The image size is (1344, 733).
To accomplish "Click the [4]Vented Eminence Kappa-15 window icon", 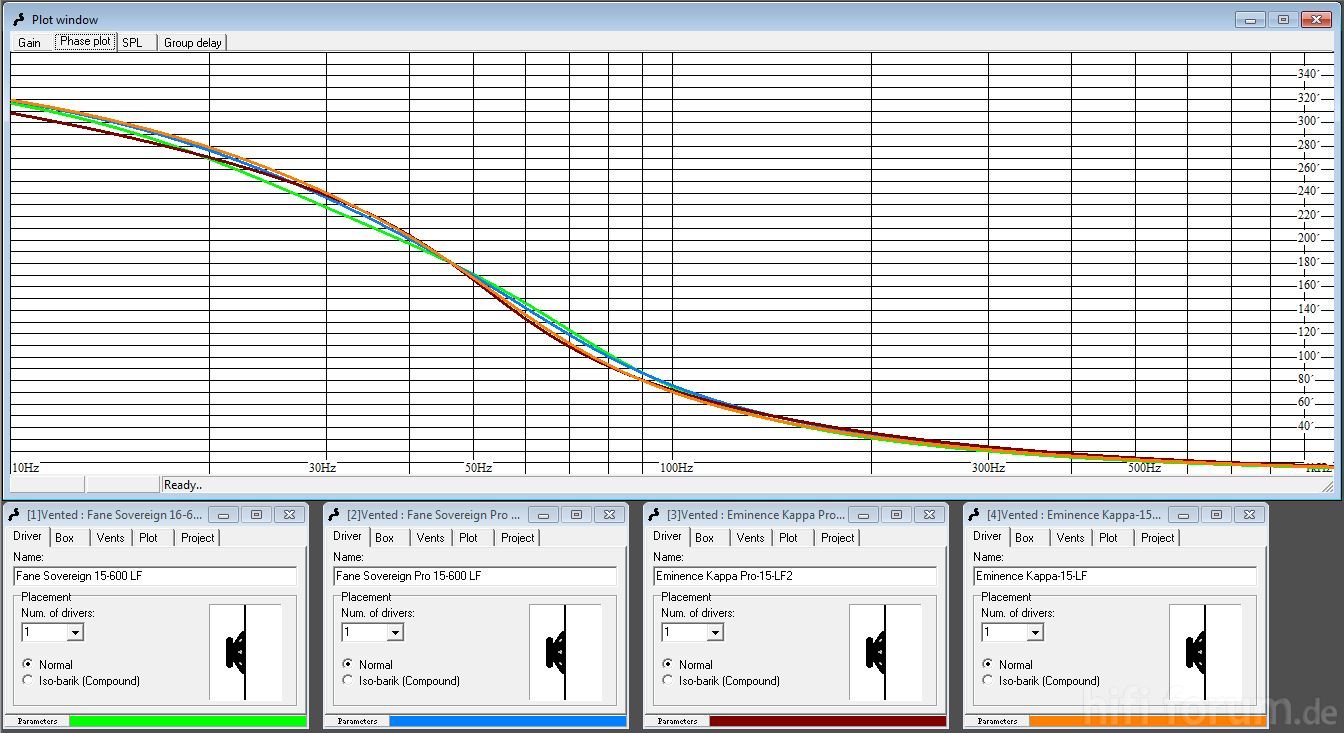I will (x=975, y=515).
